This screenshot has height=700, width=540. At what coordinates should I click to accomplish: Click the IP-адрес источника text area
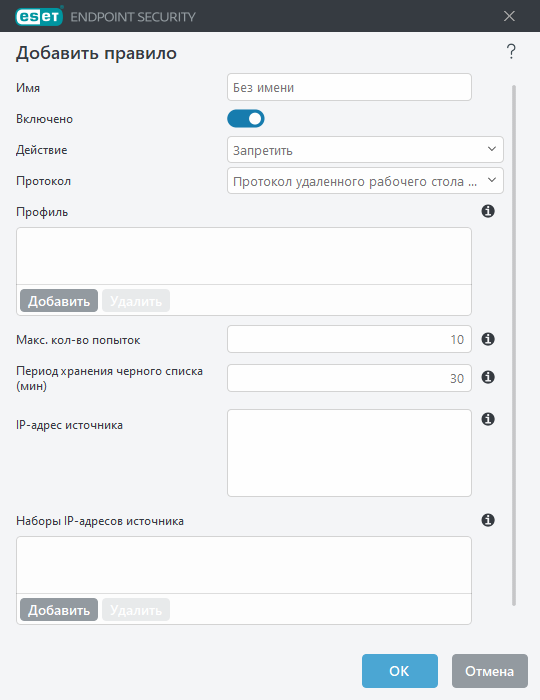pos(349,453)
